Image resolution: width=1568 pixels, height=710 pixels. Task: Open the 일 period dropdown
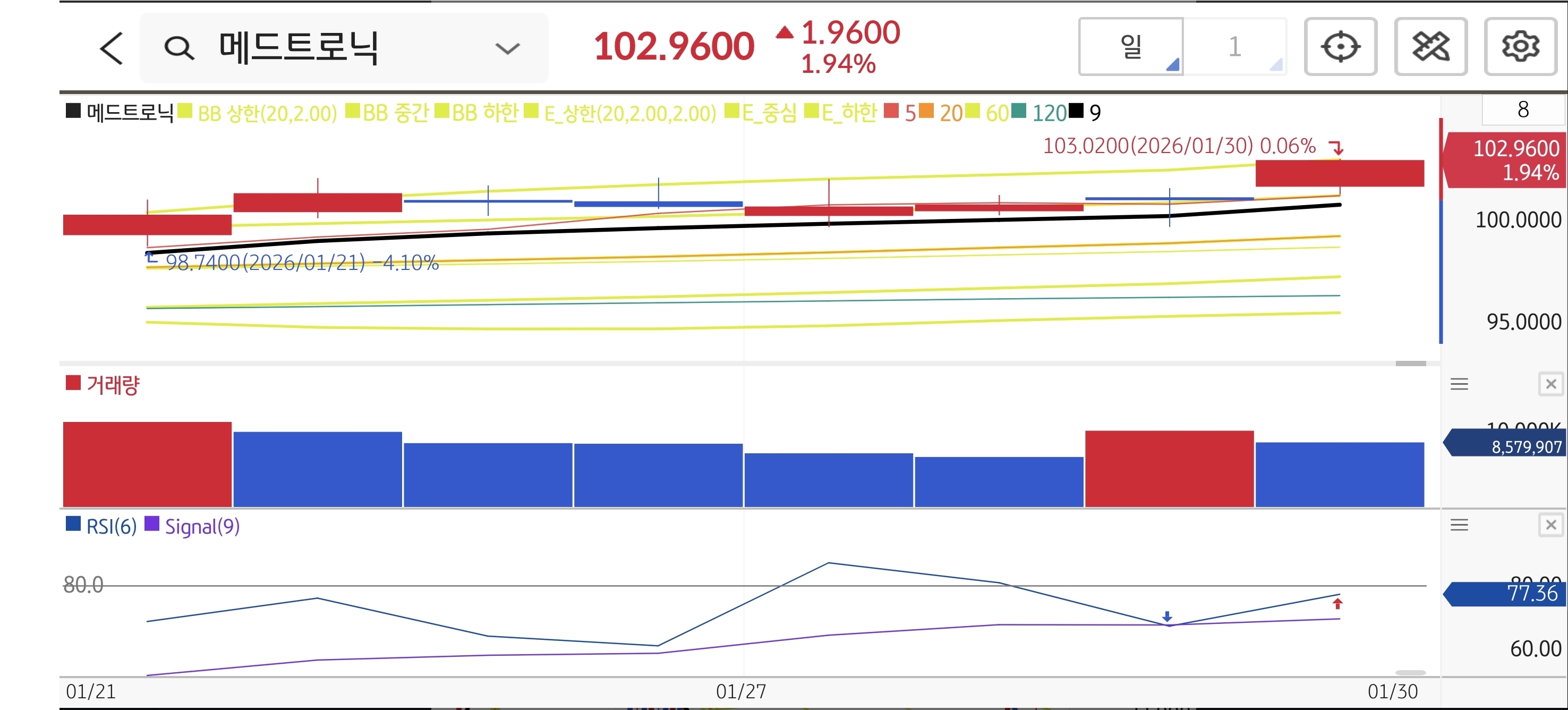pos(1131,47)
